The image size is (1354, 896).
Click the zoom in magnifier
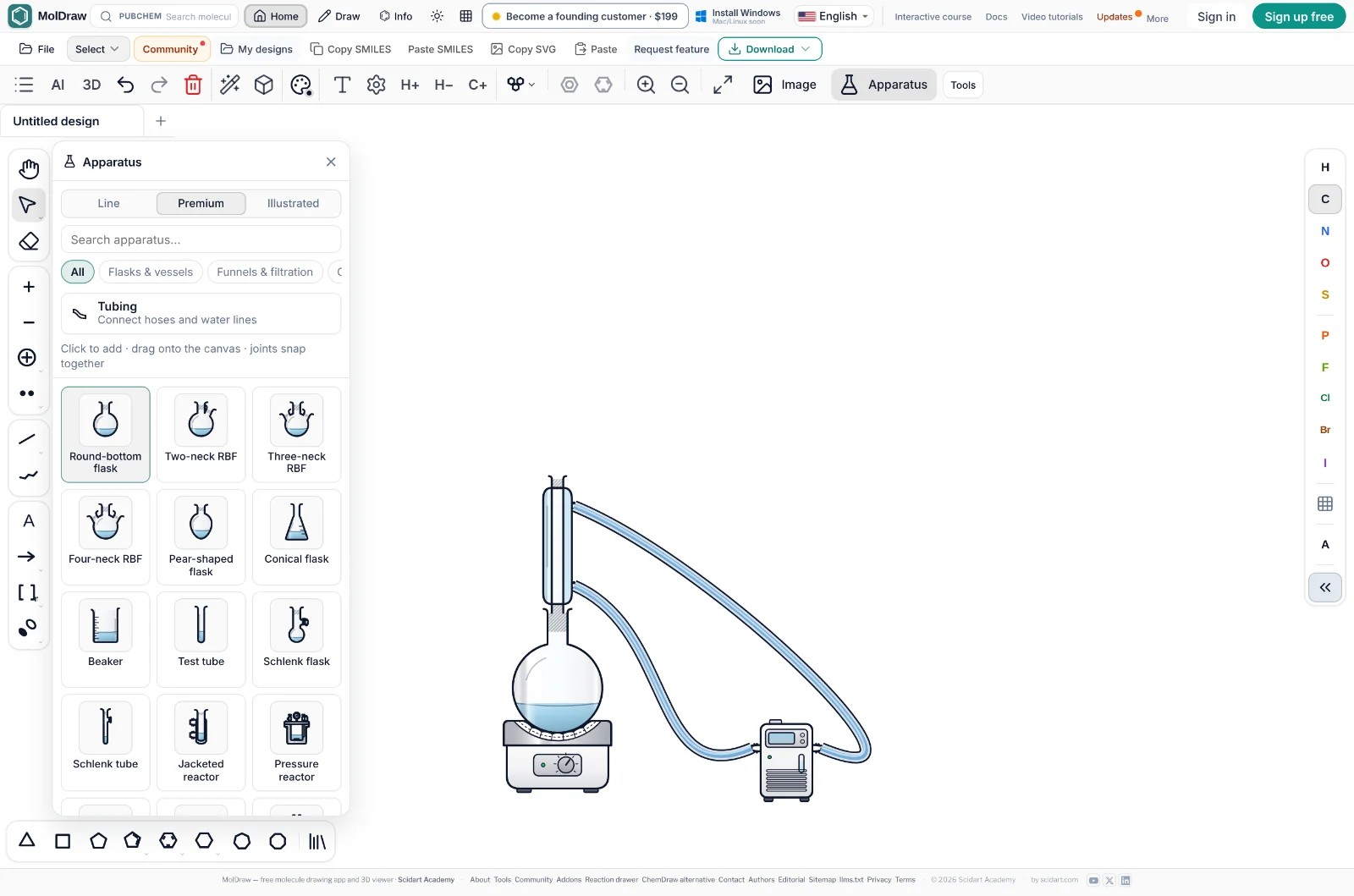[x=646, y=85]
